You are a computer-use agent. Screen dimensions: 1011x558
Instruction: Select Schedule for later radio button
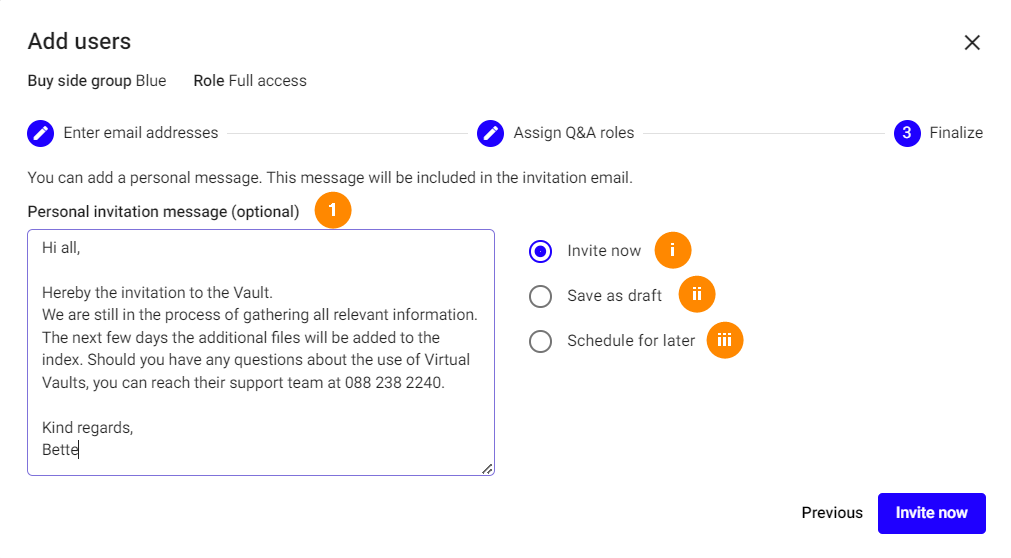click(x=540, y=341)
